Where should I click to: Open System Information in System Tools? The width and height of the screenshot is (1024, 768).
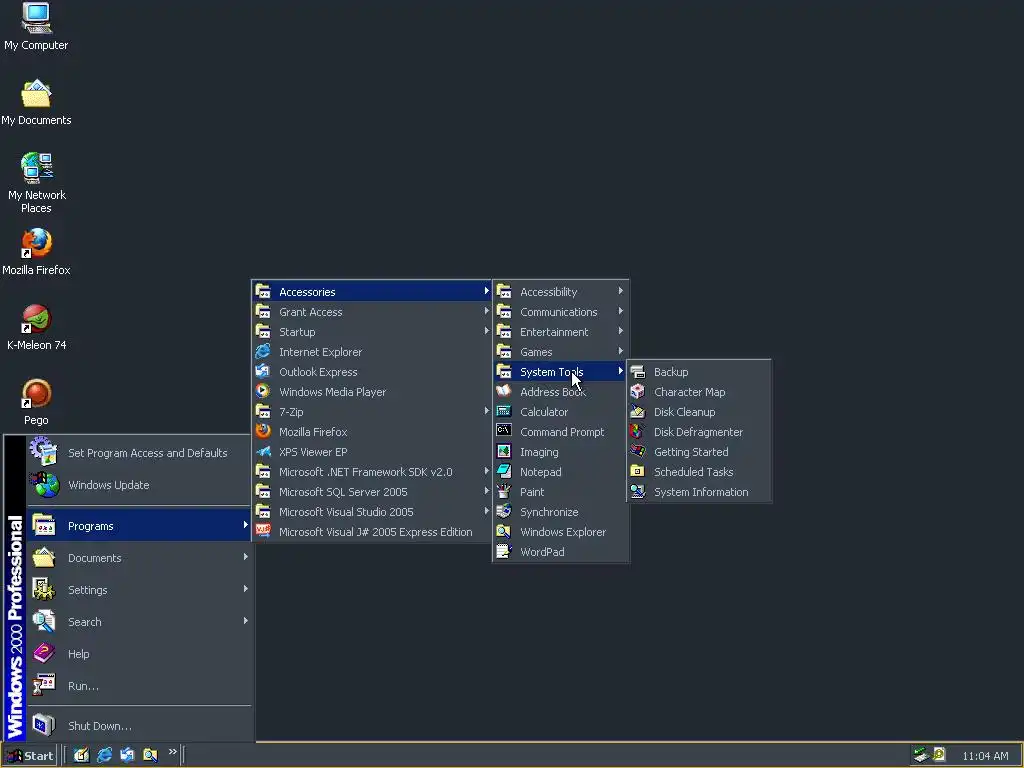point(699,491)
